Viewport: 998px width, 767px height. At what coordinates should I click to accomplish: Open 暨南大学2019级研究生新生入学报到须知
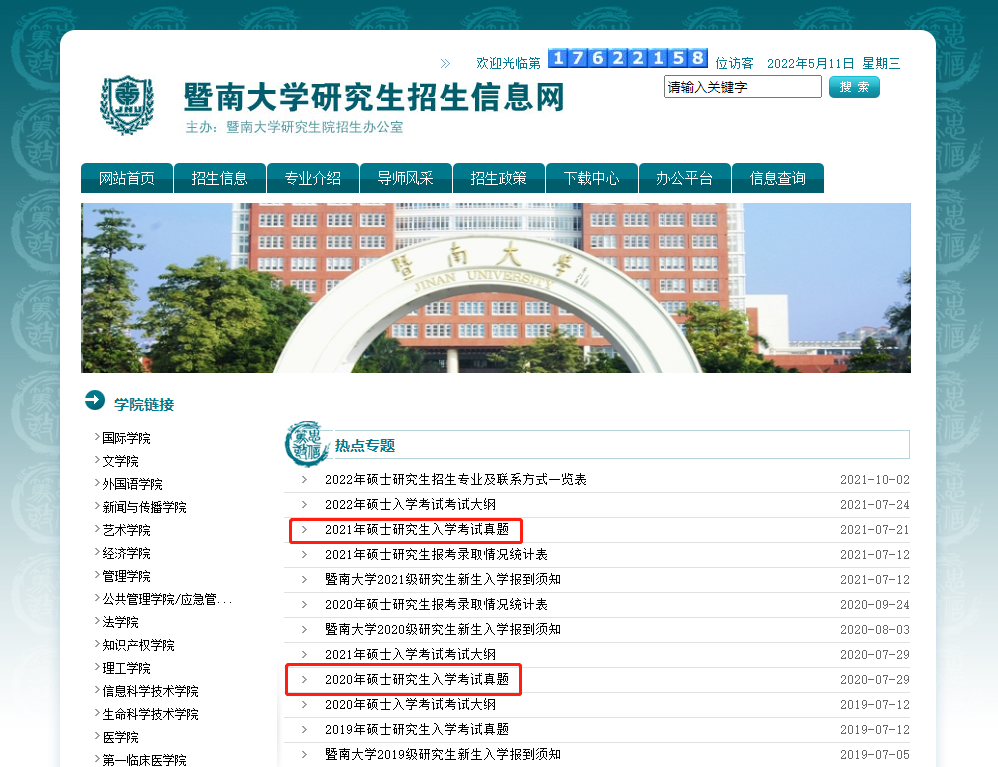pyautogui.click(x=442, y=754)
